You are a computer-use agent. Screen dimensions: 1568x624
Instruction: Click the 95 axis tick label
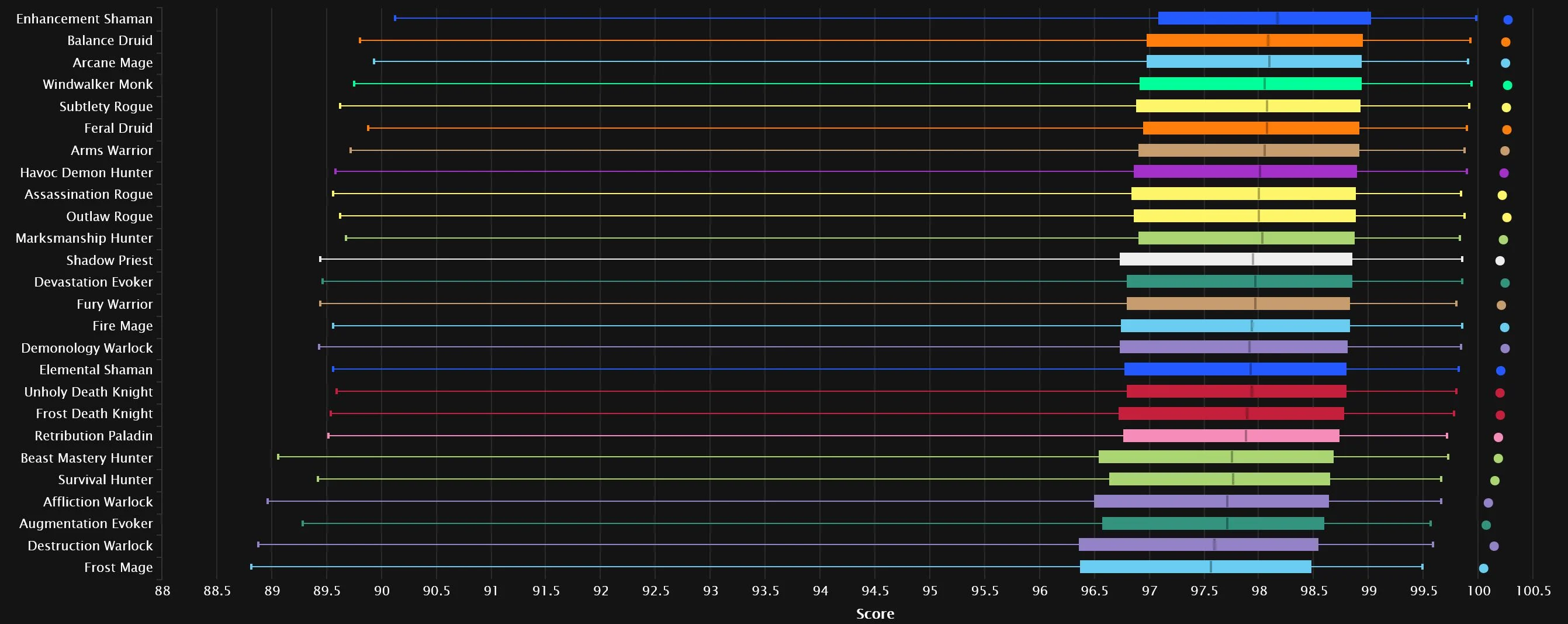coord(930,591)
